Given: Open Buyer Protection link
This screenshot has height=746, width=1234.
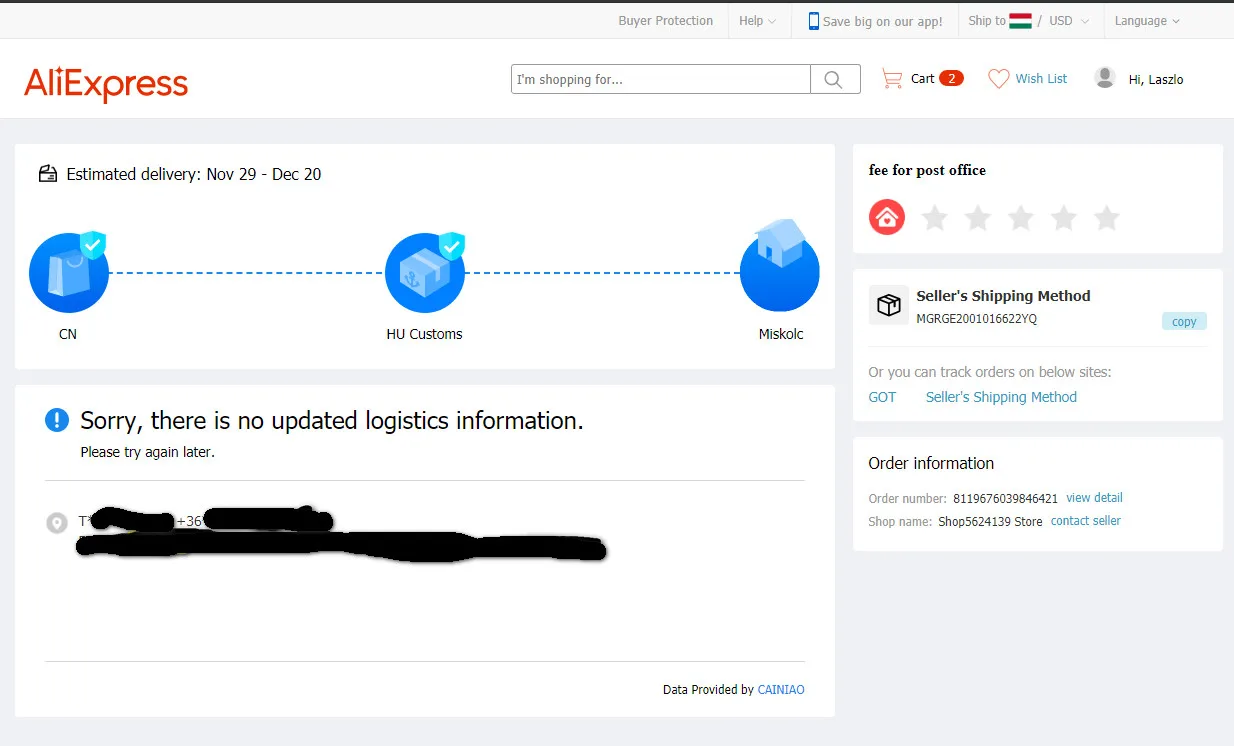Looking at the screenshot, I should (666, 21).
